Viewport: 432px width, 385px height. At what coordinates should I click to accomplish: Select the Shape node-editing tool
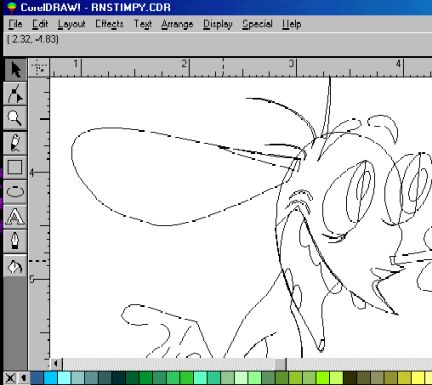[x=15, y=94]
